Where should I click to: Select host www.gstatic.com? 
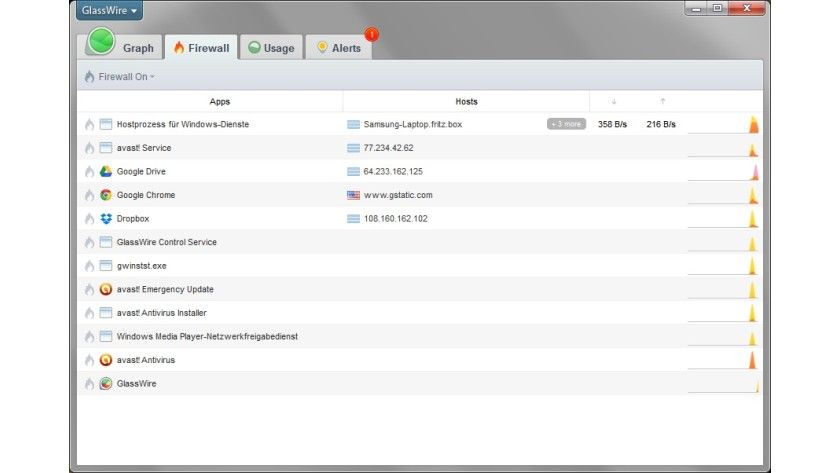click(x=398, y=195)
